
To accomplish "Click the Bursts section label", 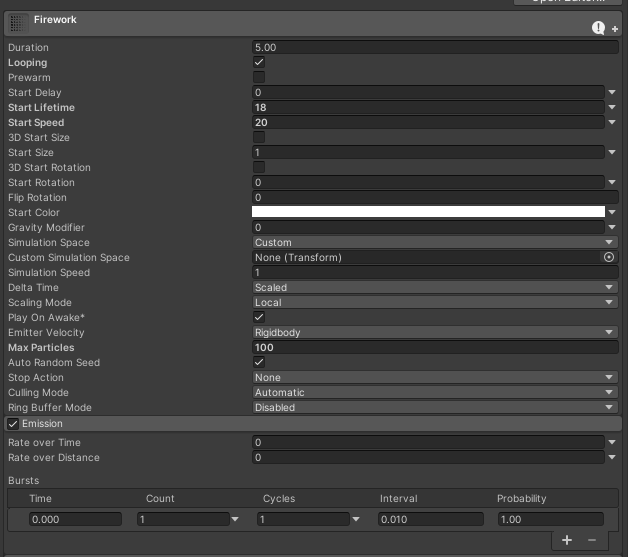I will coord(24,480).
